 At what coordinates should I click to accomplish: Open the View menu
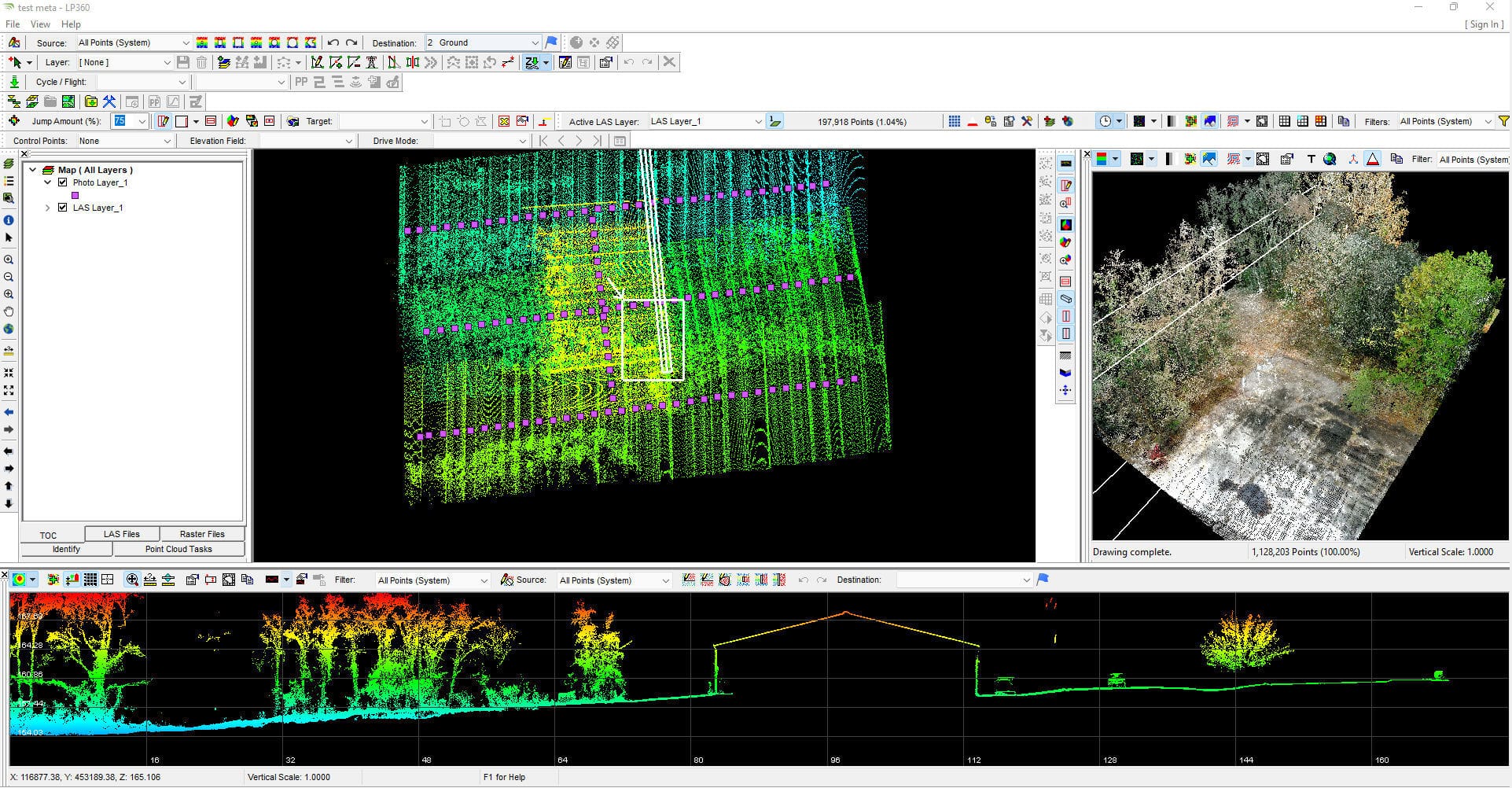[x=39, y=24]
